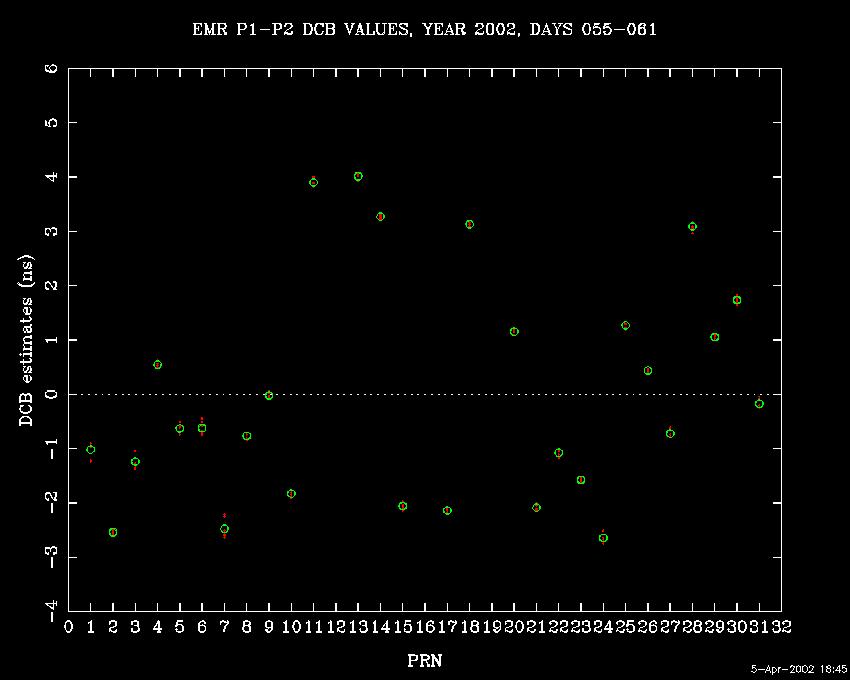Click the 'PRN' x-axis label
Image resolution: width=850 pixels, height=680 pixels.
[x=424, y=660]
